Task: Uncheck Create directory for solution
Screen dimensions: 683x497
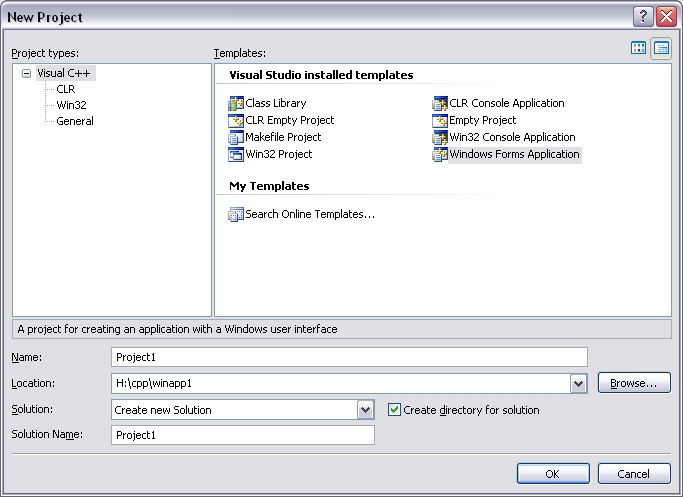Action: tap(394, 410)
